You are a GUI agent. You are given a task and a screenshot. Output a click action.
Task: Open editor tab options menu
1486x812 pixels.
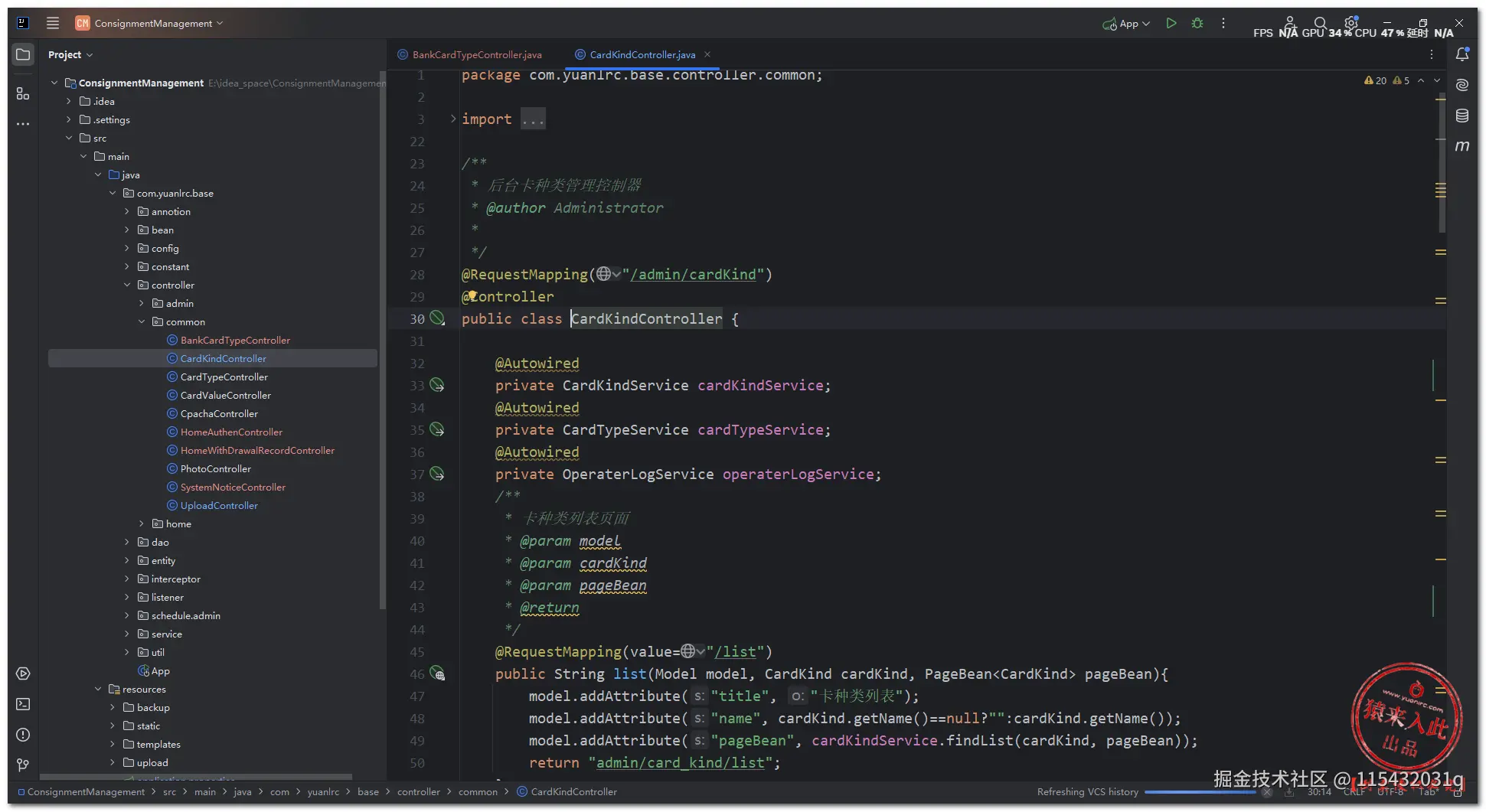(1432, 54)
